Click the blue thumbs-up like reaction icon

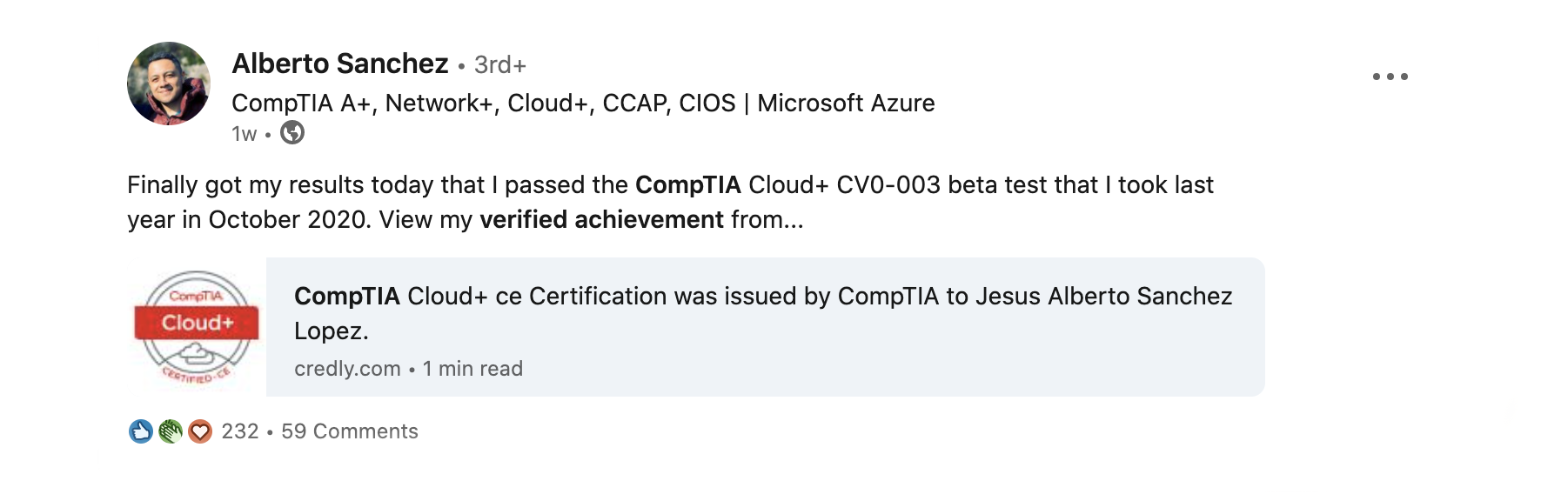(x=141, y=431)
